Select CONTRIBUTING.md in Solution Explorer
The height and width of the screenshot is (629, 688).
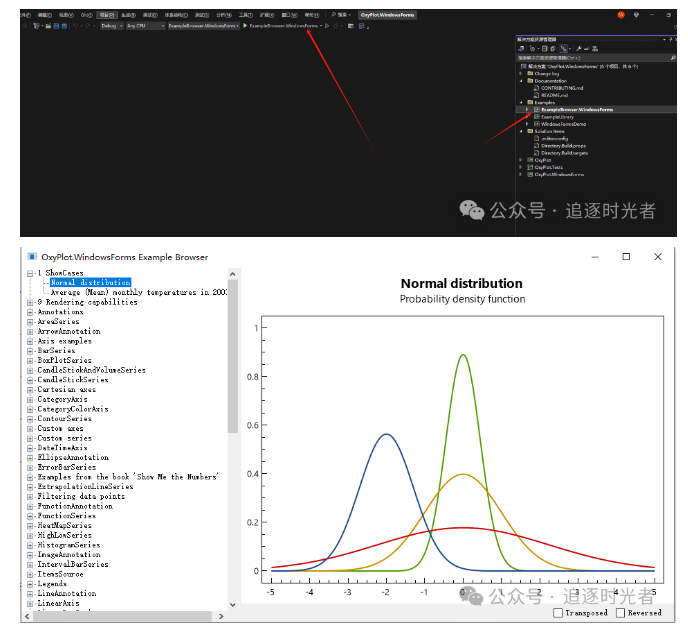562,88
